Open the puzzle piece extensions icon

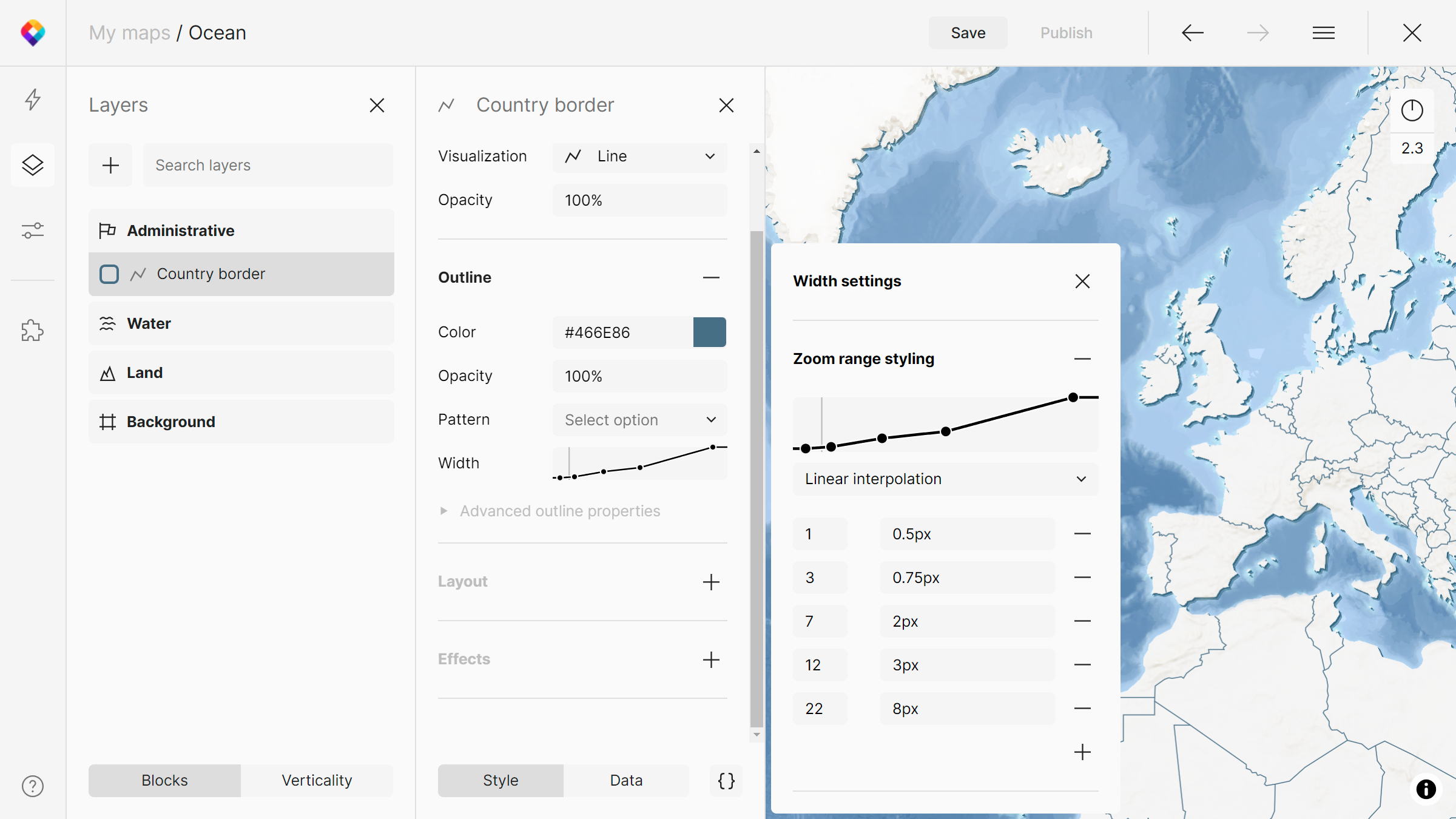coord(33,331)
